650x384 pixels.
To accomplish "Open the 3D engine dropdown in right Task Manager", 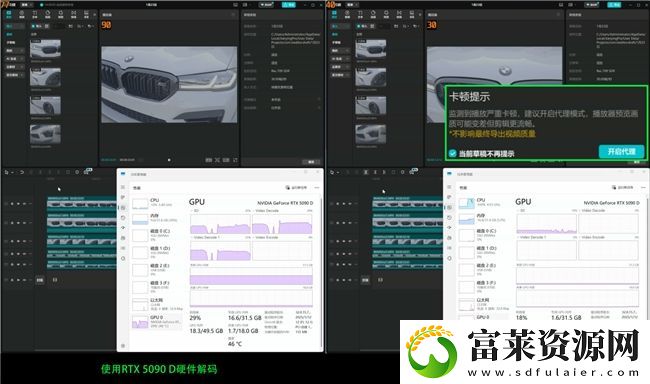I will [x=521, y=211].
